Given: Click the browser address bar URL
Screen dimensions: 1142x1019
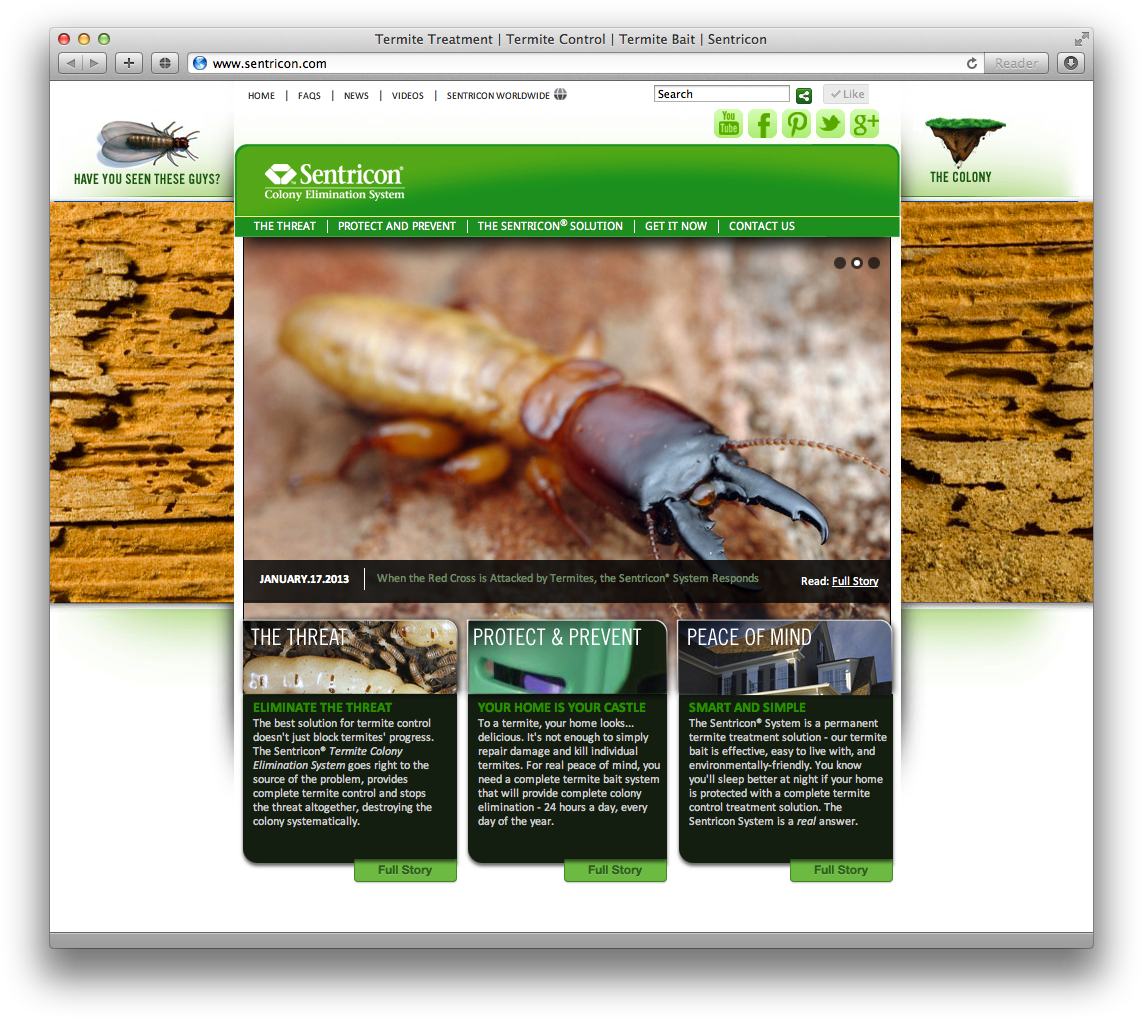Looking at the screenshot, I should coord(269,63).
